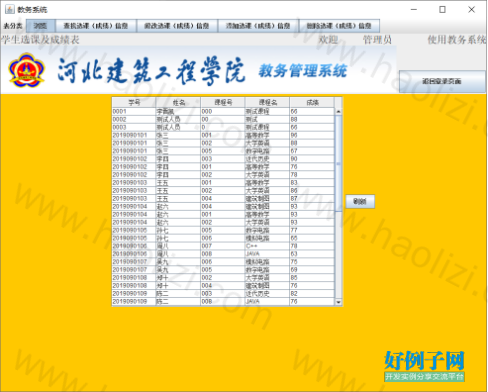Click the 课程名 column header
Viewport: 488px width, 392px height.
(x=268, y=102)
